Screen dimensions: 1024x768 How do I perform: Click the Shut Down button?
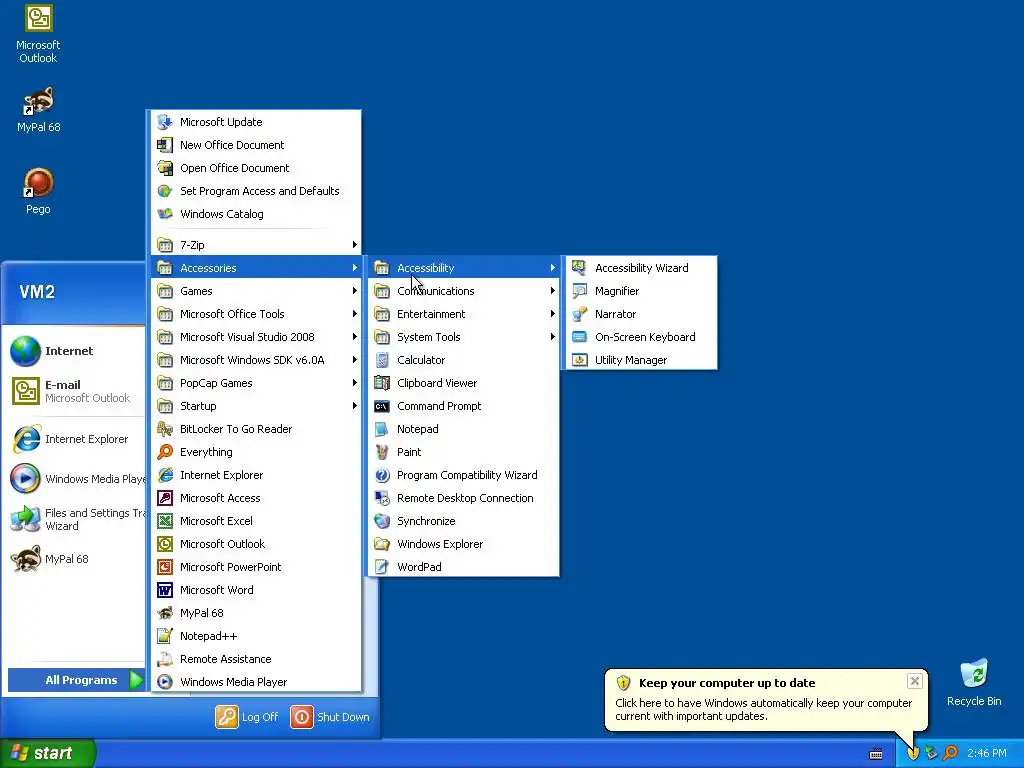click(x=330, y=716)
